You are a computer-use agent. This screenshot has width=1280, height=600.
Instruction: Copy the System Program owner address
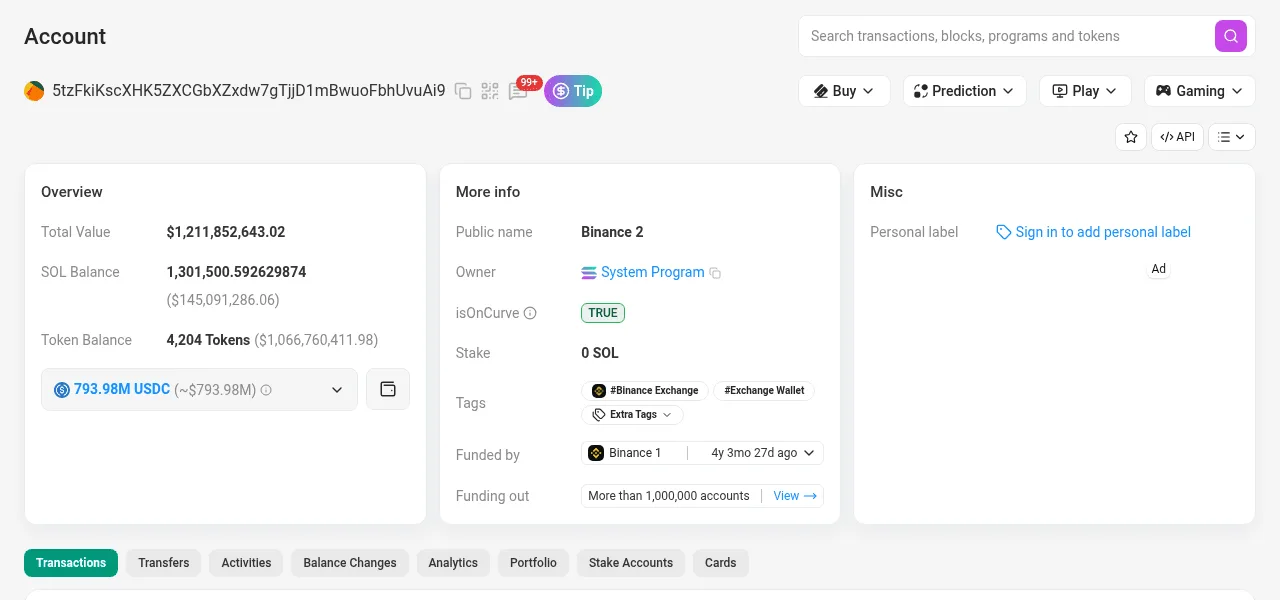click(x=715, y=273)
